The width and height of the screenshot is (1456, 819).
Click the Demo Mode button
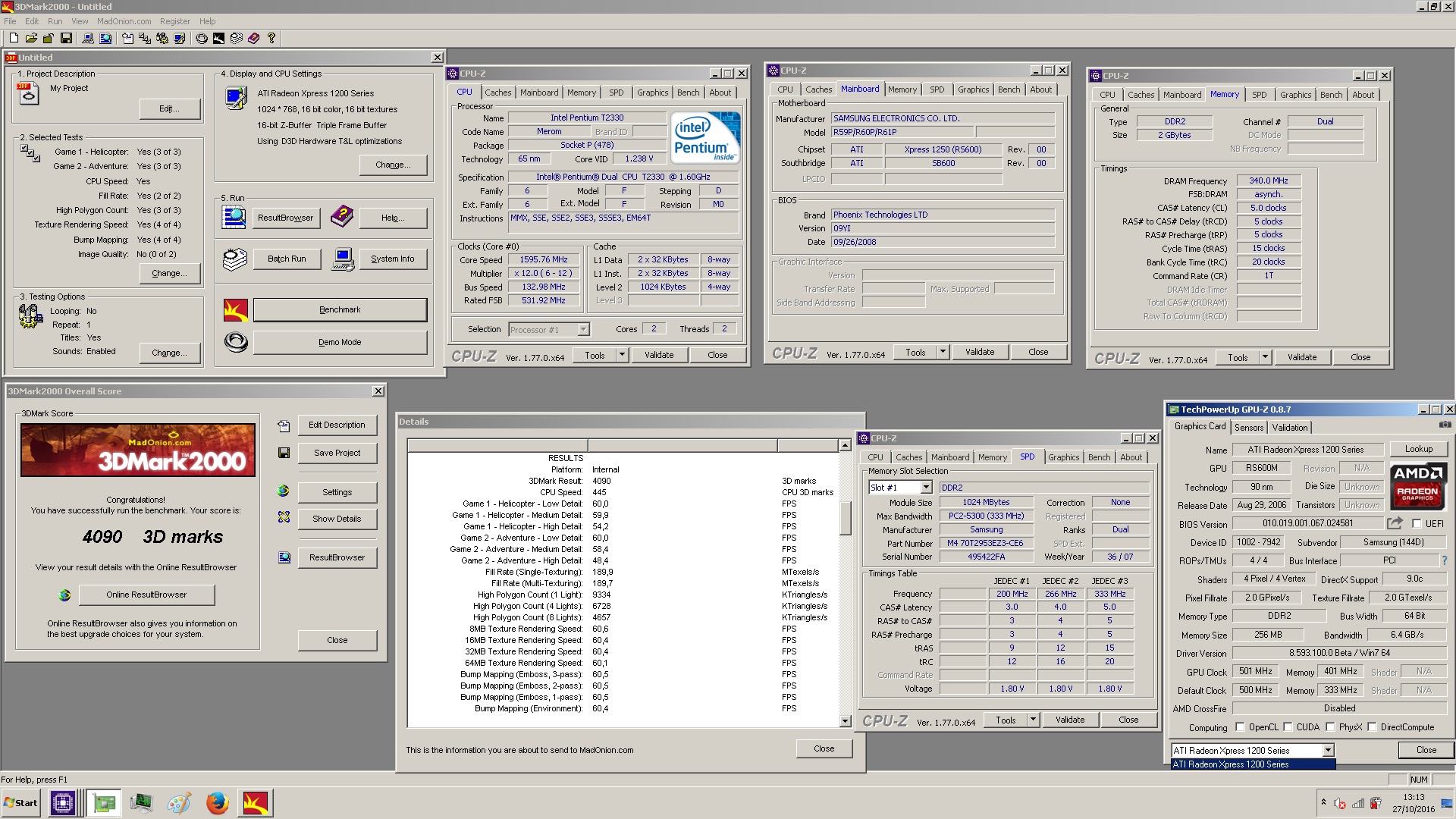pos(340,342)
